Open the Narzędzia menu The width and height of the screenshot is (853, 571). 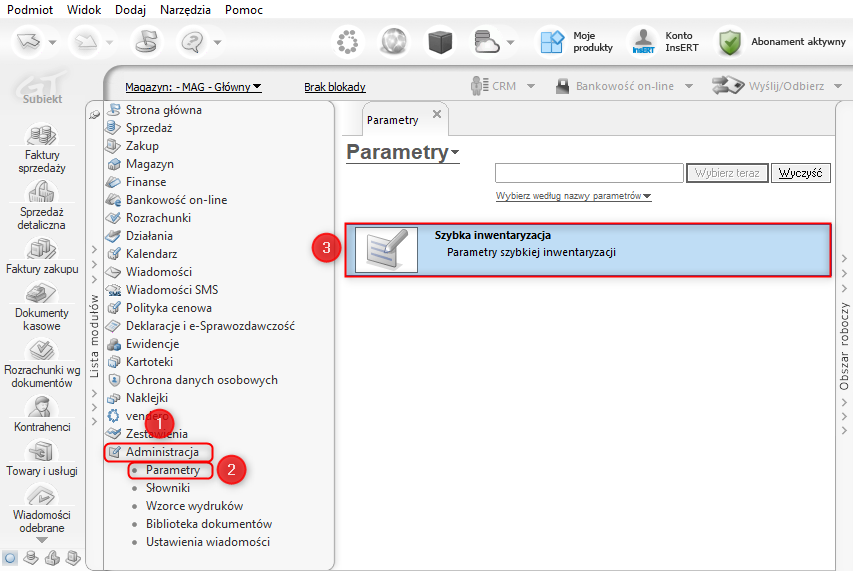[x=185, y=10]
